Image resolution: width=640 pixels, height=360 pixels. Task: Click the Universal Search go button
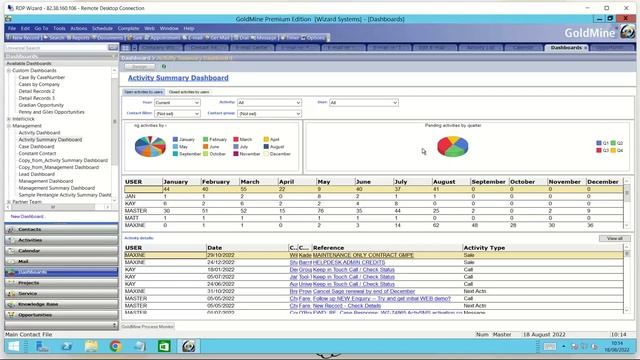coord(113,48)
